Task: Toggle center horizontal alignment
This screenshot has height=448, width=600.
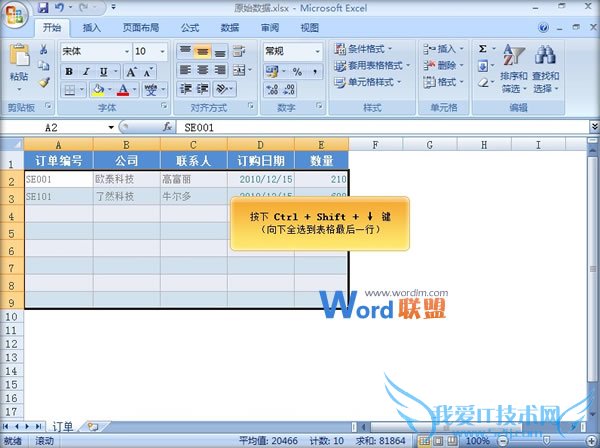Action: pos(202,70)
